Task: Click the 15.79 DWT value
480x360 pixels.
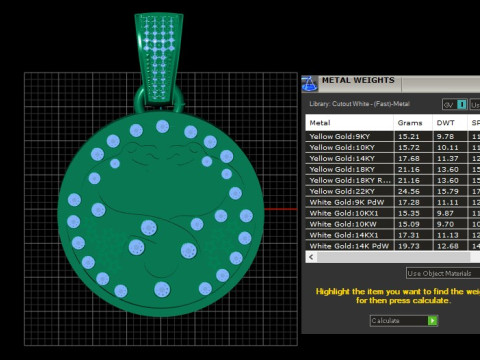Action: [x=448, y=192]
